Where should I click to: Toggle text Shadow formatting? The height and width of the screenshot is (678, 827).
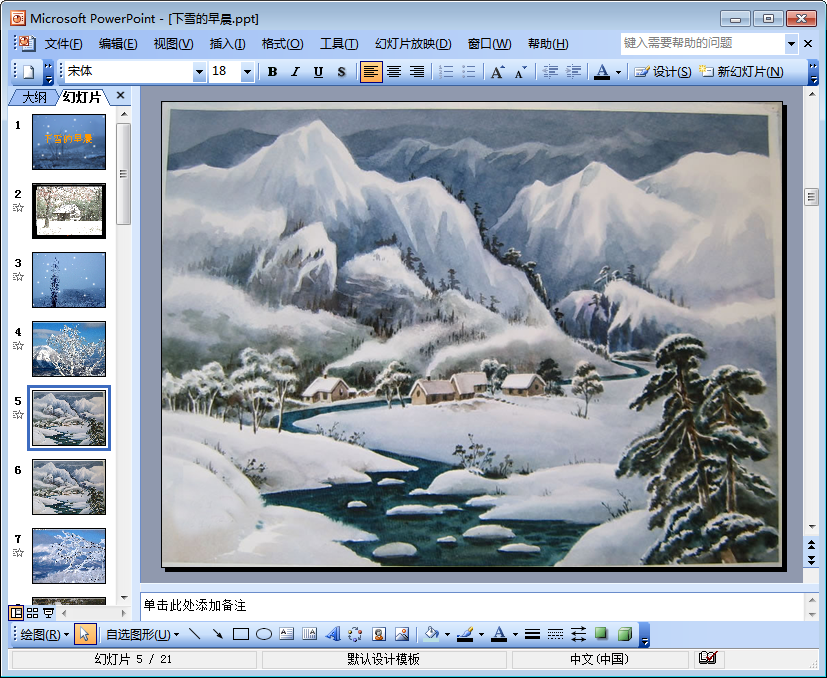pos(341,72)
